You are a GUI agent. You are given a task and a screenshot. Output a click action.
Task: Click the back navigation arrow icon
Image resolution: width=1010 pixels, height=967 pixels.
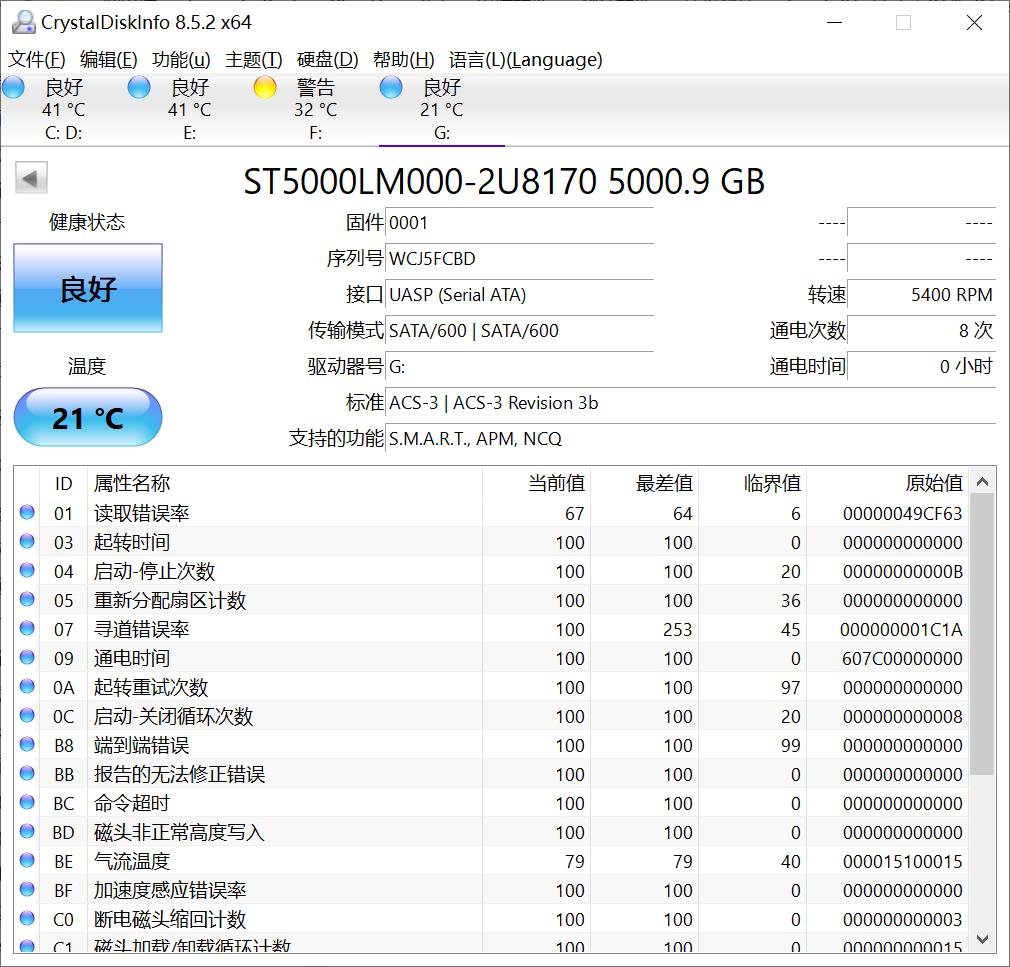click(x=30, y=177)
